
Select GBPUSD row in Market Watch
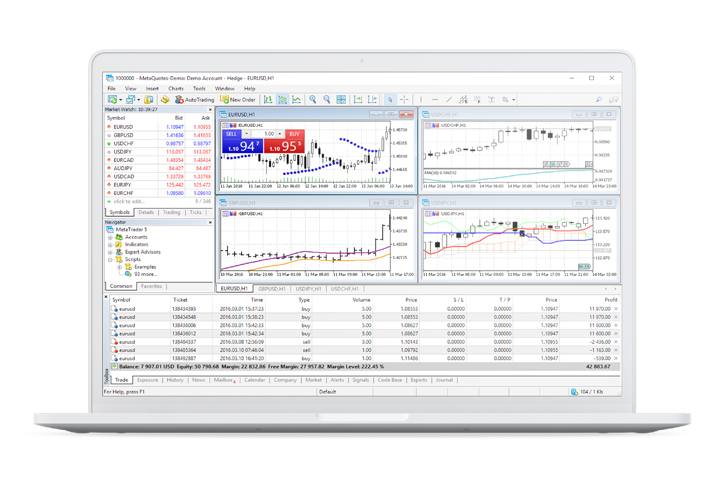pyautogui.click(x=159, y=135)
